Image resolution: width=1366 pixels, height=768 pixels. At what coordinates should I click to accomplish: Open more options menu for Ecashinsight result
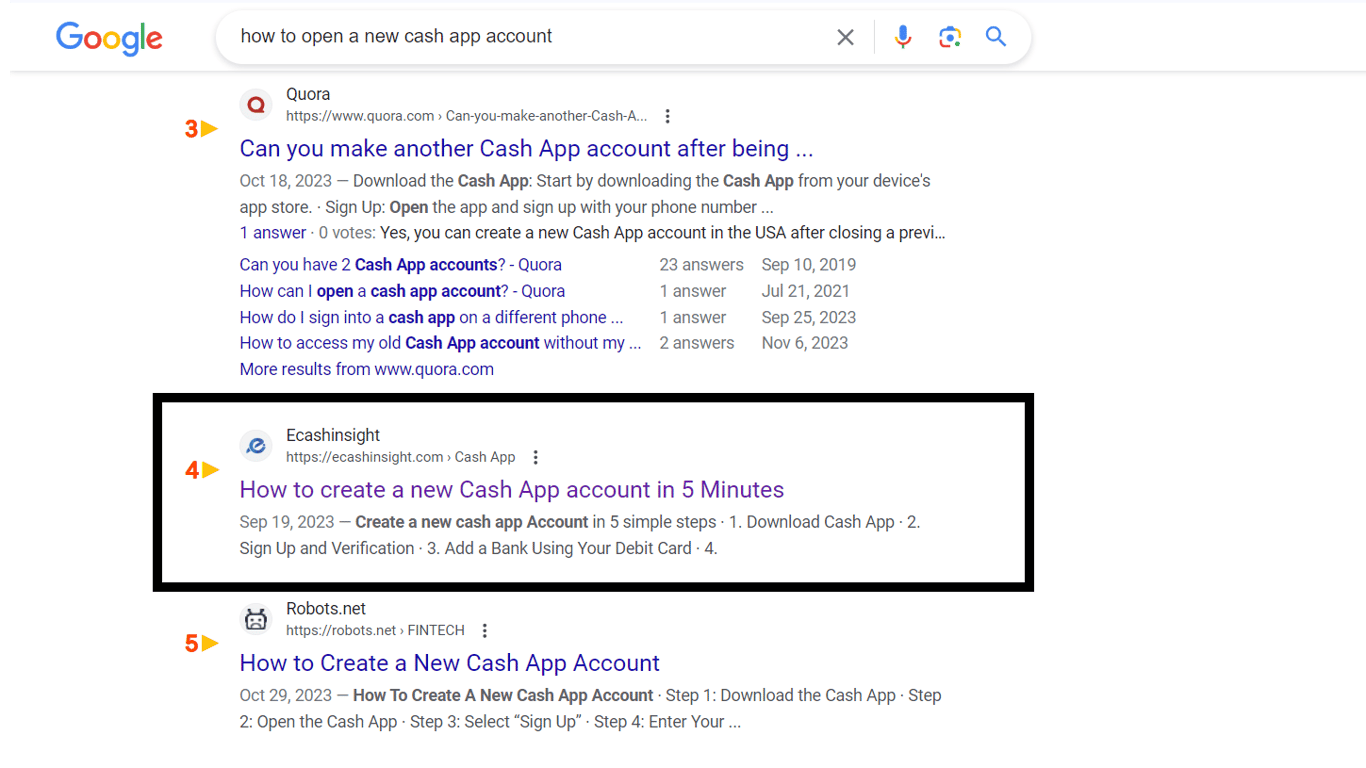[535, 457]
